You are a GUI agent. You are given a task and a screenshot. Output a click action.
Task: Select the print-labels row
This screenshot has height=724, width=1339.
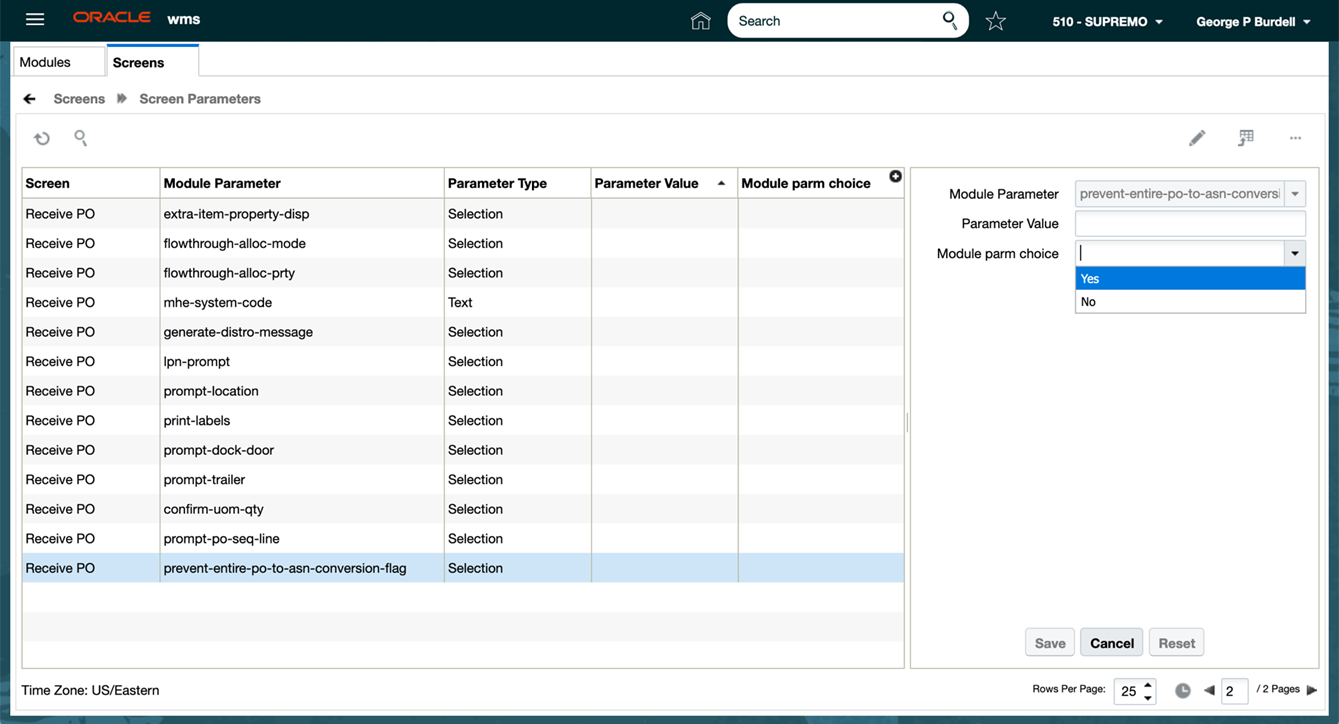463,420
